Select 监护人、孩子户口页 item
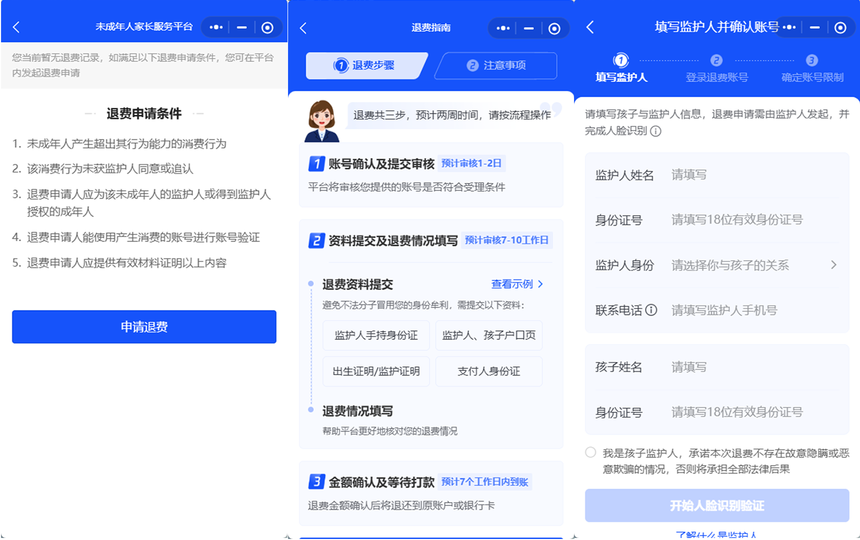 (489, 335)
